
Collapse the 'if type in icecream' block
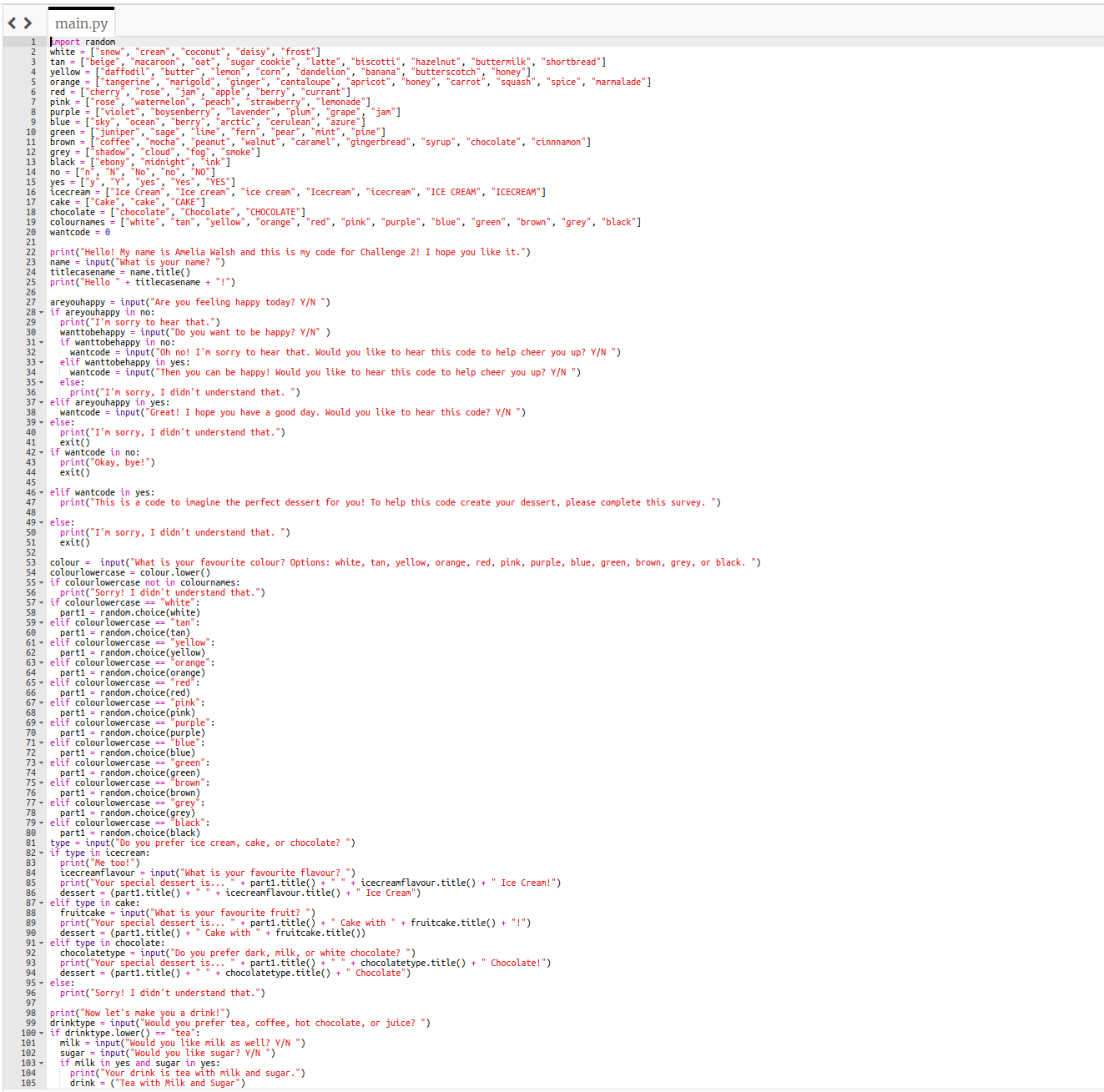[x=41, y=853]
